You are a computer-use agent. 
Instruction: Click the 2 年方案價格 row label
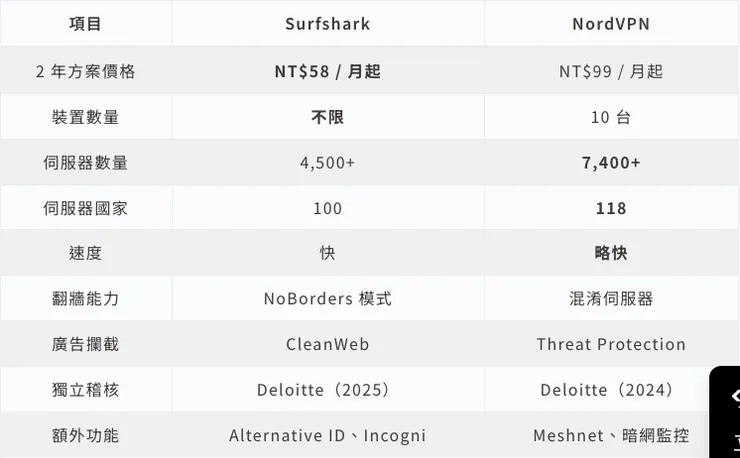coord(85,71)
